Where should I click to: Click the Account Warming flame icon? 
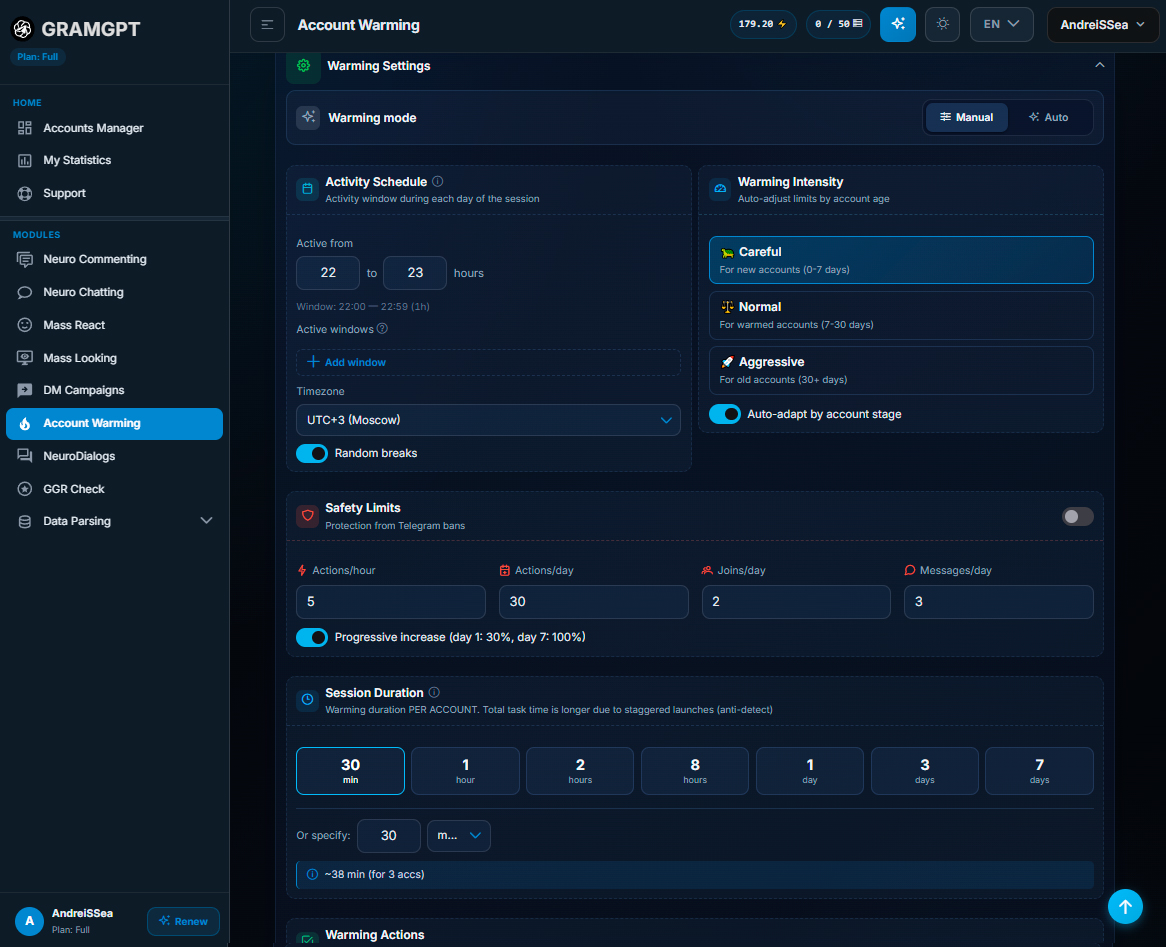click(25, 423)
